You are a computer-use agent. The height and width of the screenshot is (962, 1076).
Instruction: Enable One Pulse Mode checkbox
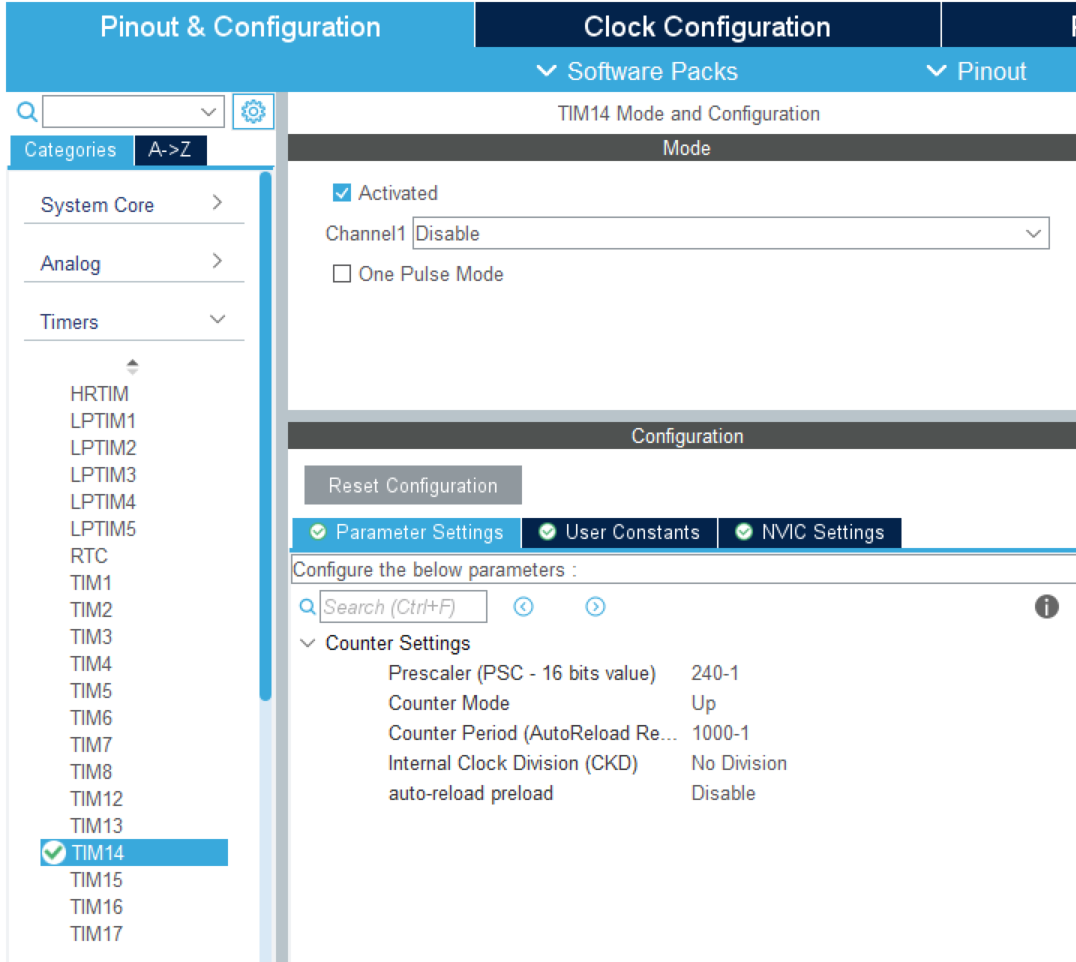342,274
